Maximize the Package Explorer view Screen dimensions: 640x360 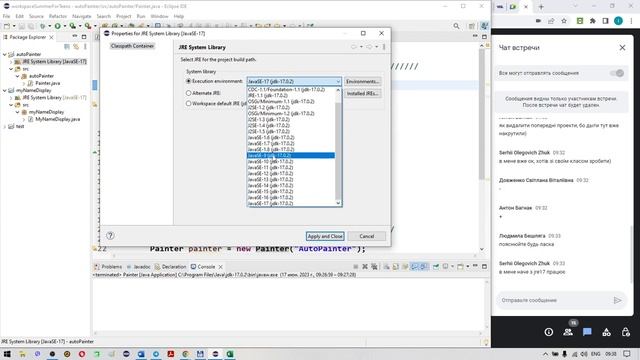[84, 37]
